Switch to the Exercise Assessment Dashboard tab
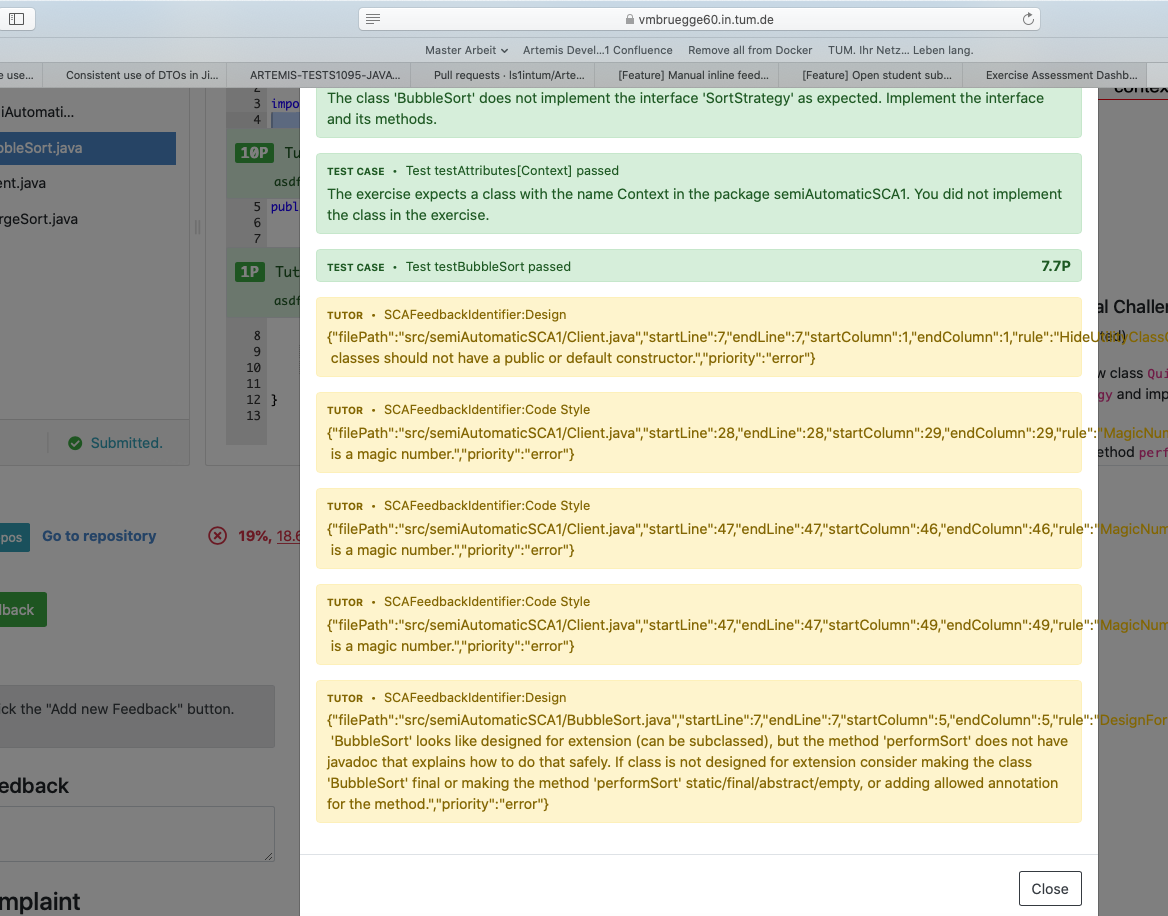Screen dimensions: 1168x916 (1060, 74)
